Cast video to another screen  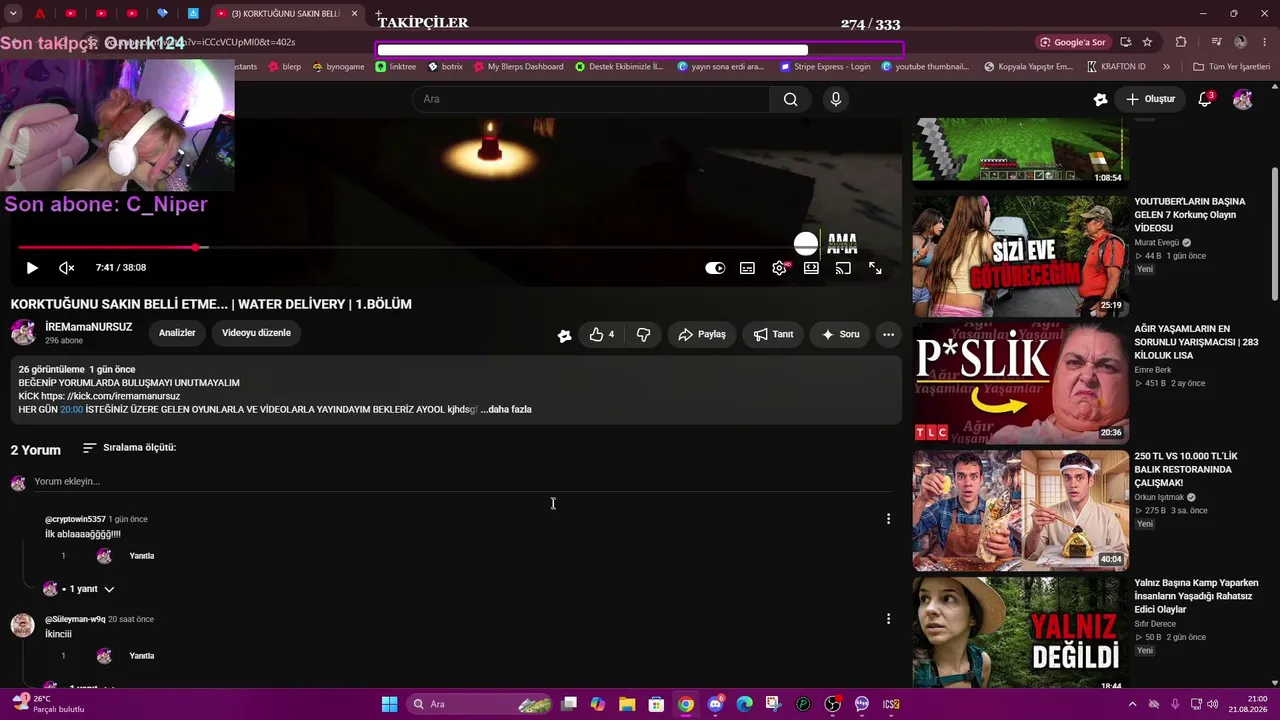point(843,268)
